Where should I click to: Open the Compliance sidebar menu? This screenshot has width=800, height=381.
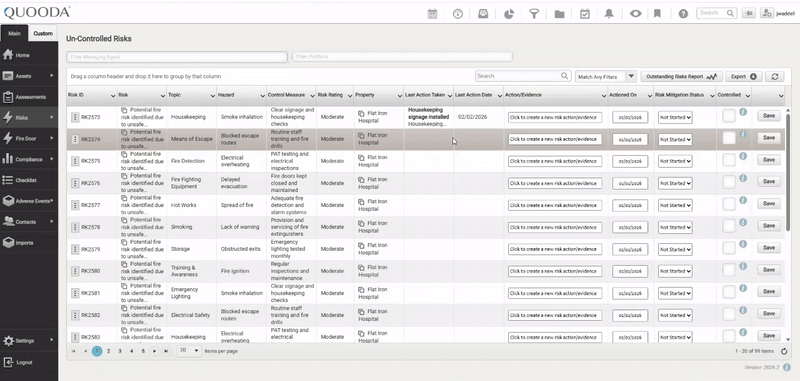pos(29,159)
